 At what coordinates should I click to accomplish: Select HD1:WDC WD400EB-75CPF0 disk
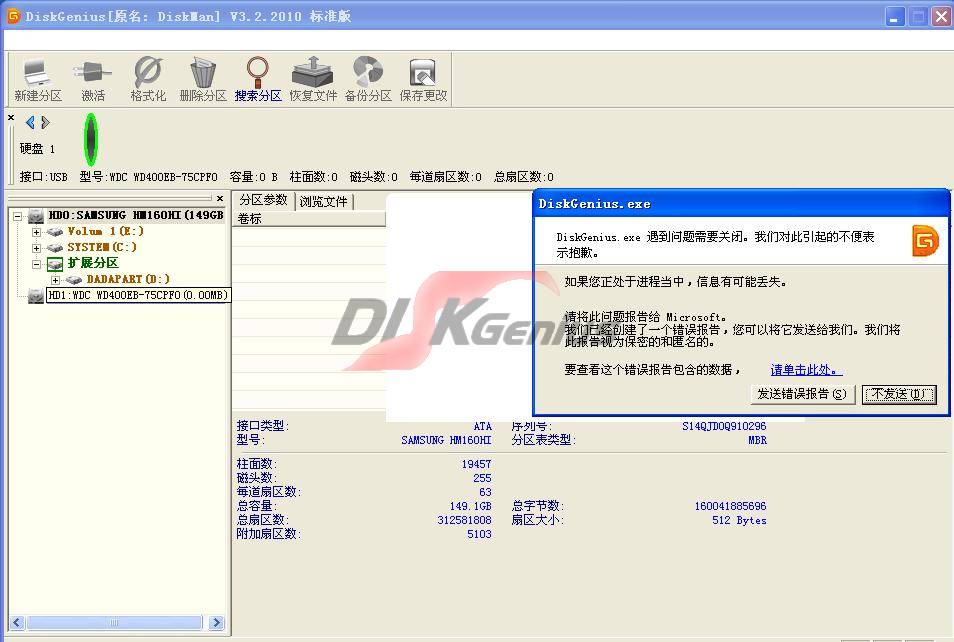pyautogui.click(x=138, y=295)
